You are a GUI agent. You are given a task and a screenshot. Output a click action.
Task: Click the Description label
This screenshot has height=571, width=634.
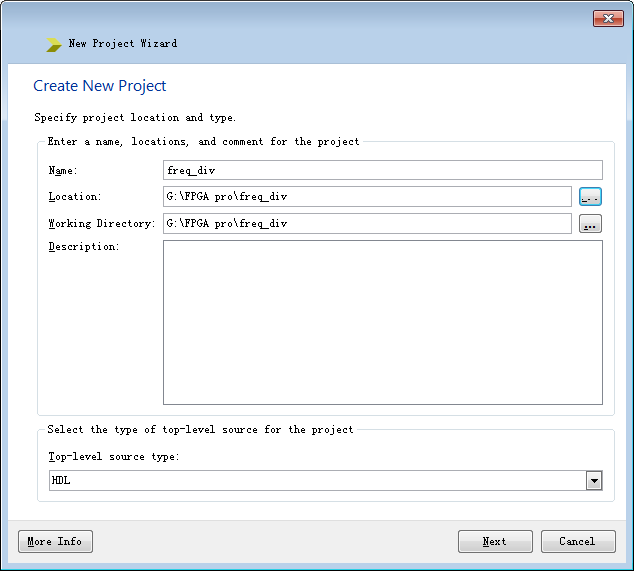tap(84, 247)
